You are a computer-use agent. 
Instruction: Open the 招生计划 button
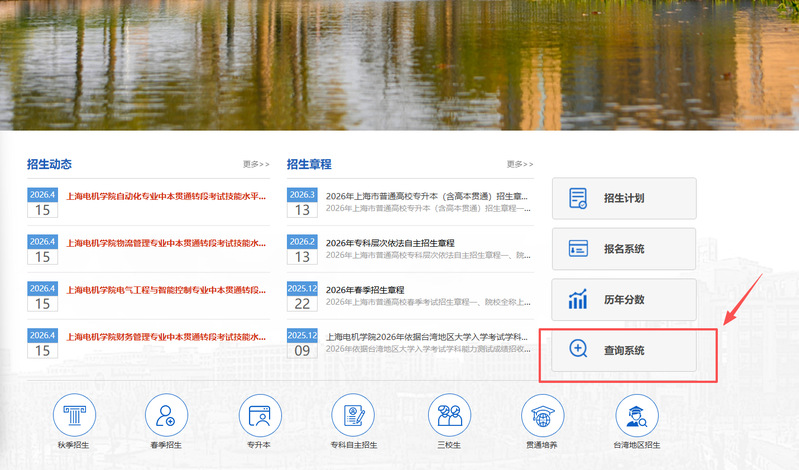click(624, 198)
